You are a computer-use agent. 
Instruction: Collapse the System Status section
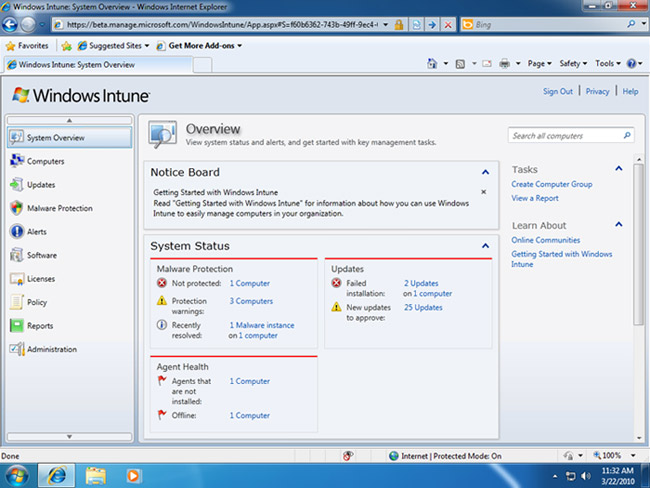[x=485, y=246]
